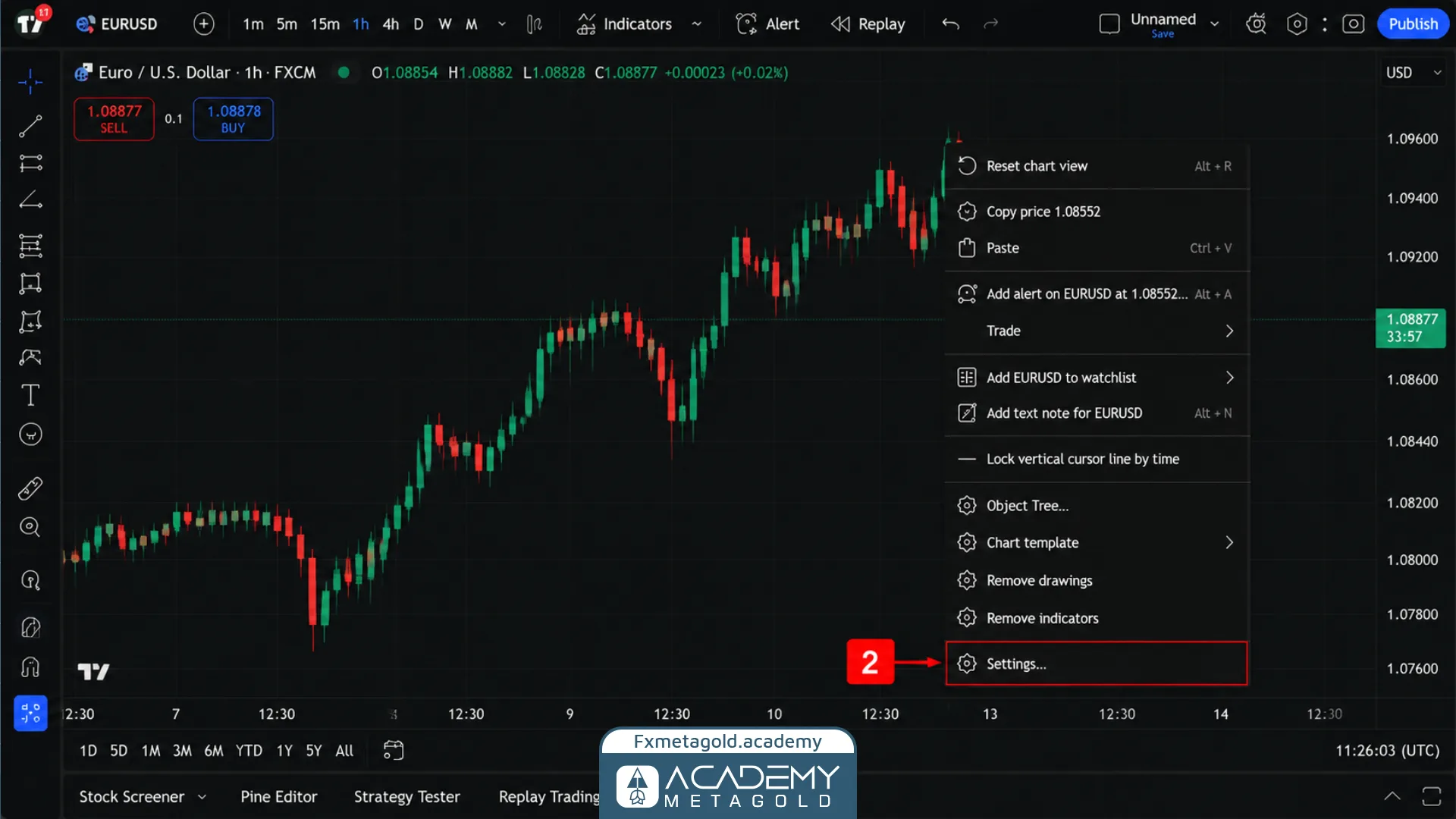Viewport: 1456px width, 819px height.
Task: Expand the Chart template submenu
Action: tap(1097, 543)
